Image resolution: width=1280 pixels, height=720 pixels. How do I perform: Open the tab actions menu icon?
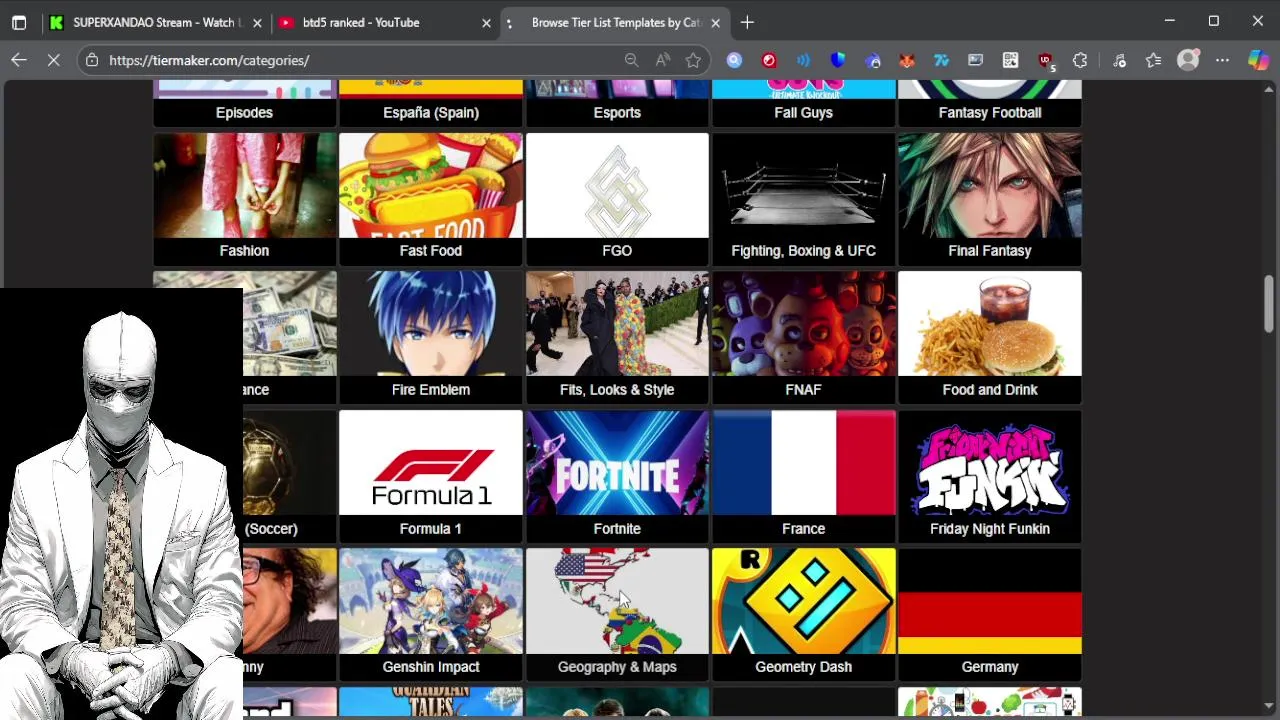tap(19, 22)
